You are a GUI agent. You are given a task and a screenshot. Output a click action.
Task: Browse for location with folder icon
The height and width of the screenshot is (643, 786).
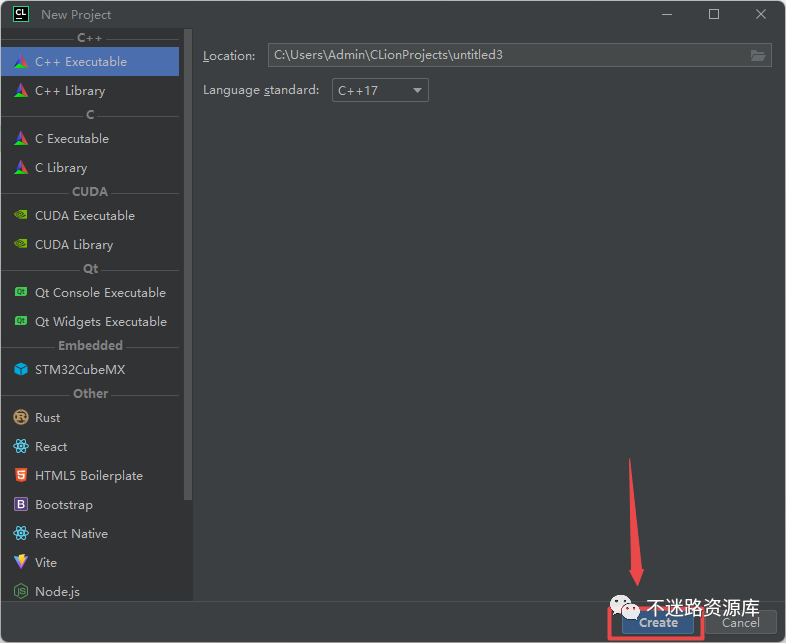point(758,55)
